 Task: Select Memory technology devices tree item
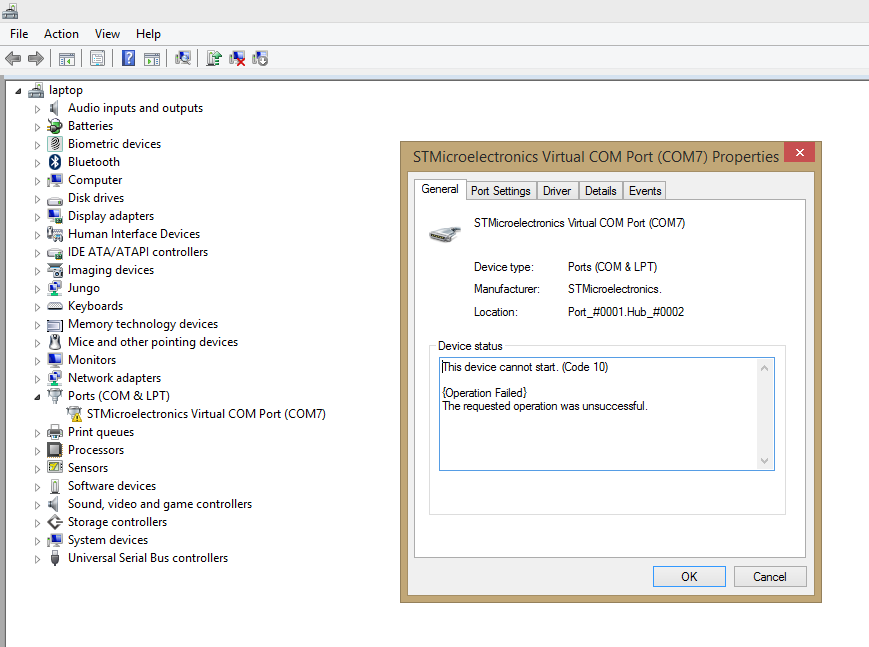click(143, 324)
